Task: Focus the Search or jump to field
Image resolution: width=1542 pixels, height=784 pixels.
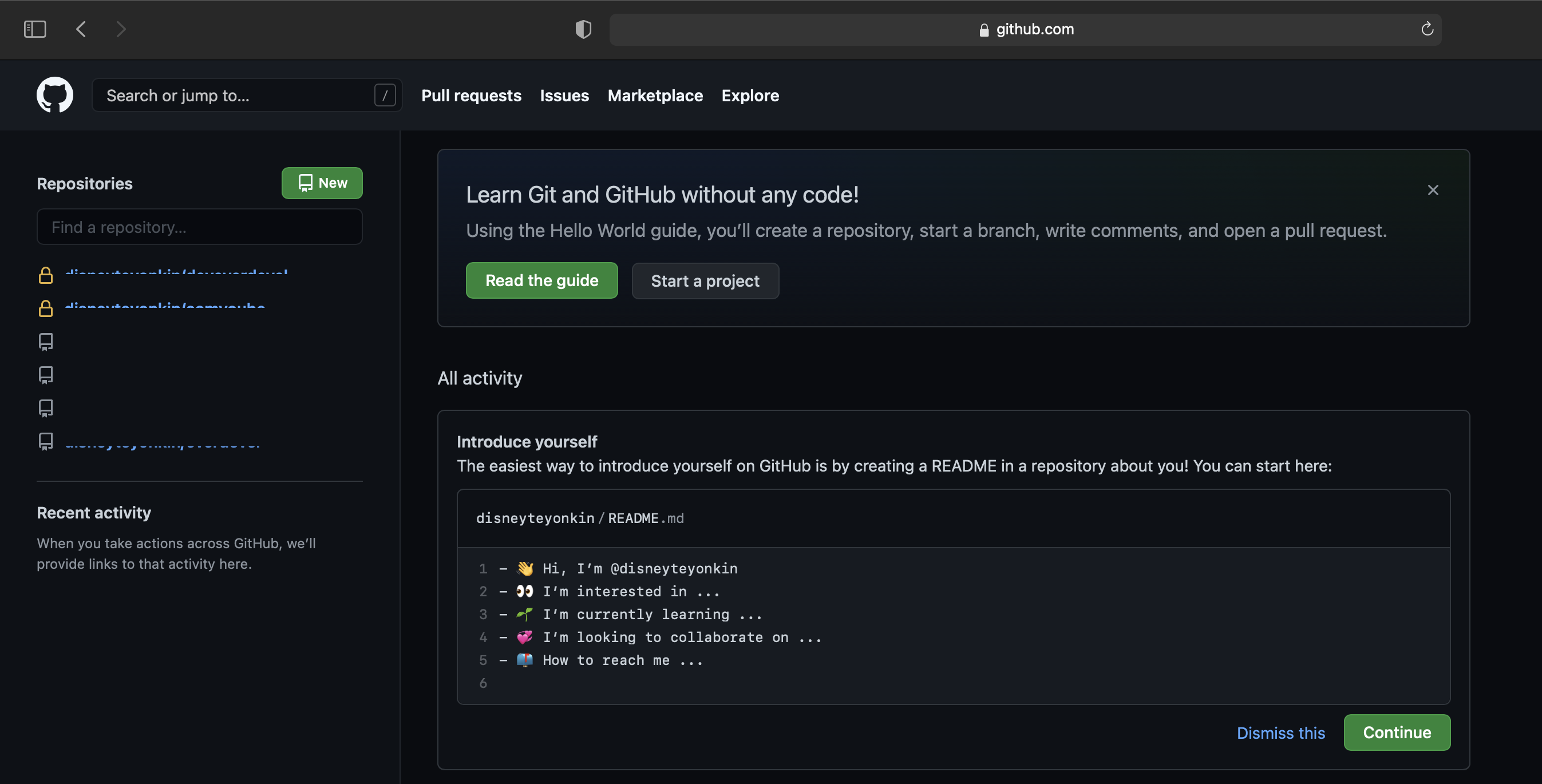Action: [247, 95]
